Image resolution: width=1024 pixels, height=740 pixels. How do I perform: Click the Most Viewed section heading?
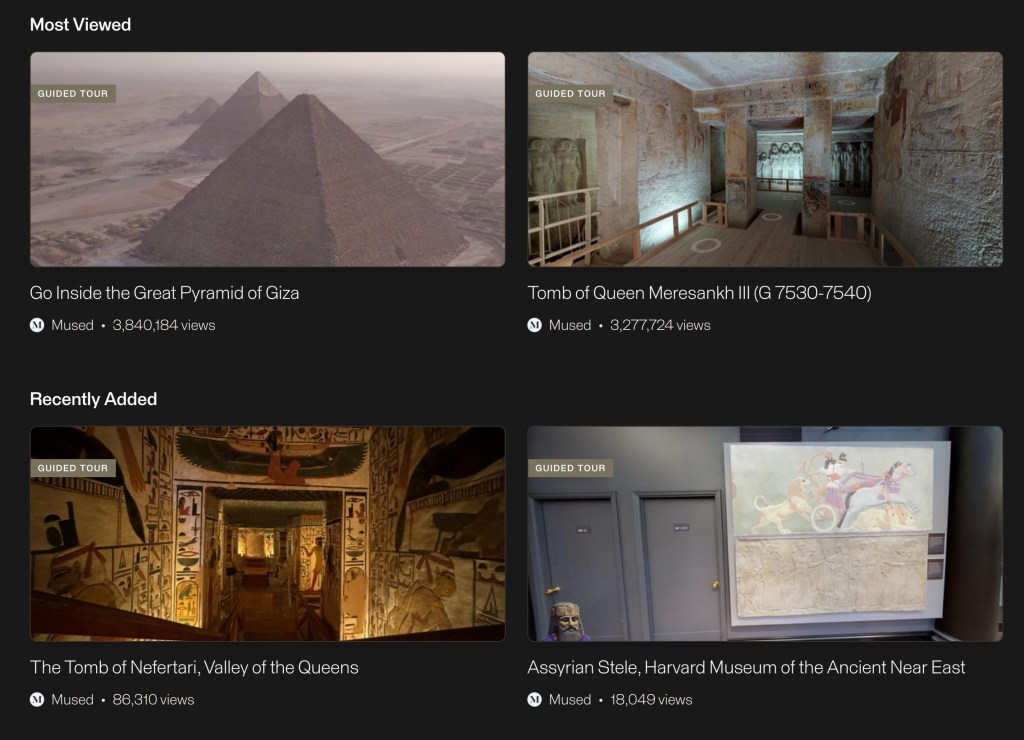[80, 25]
